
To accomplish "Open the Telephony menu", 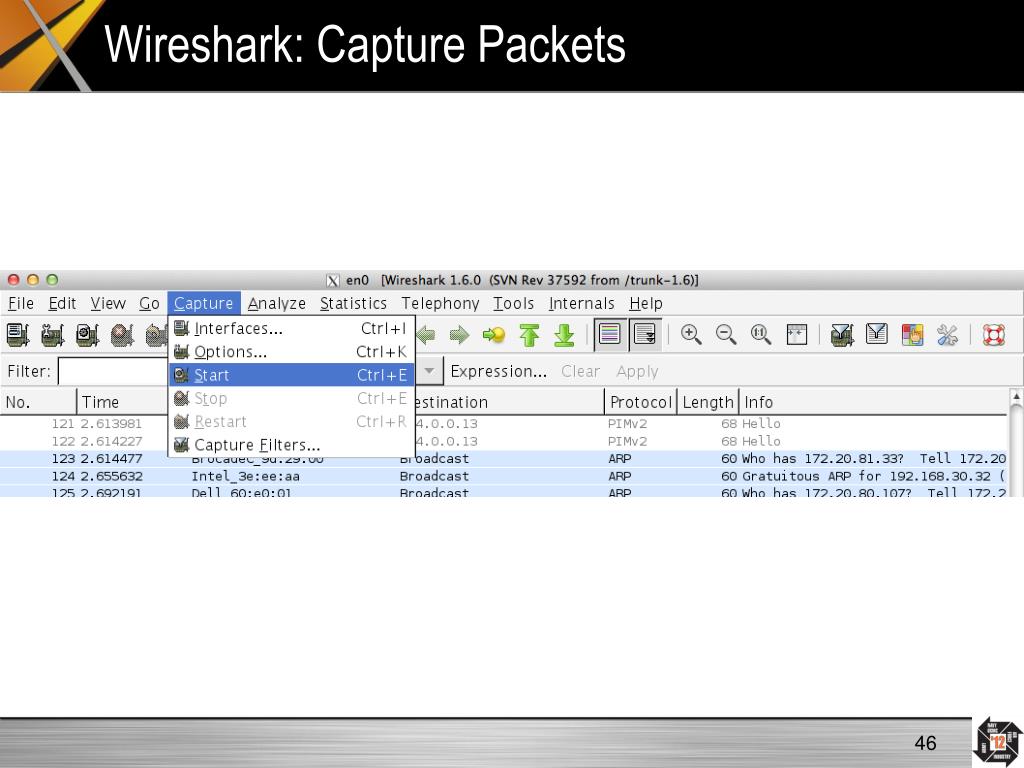I will (x=440, y=304).
